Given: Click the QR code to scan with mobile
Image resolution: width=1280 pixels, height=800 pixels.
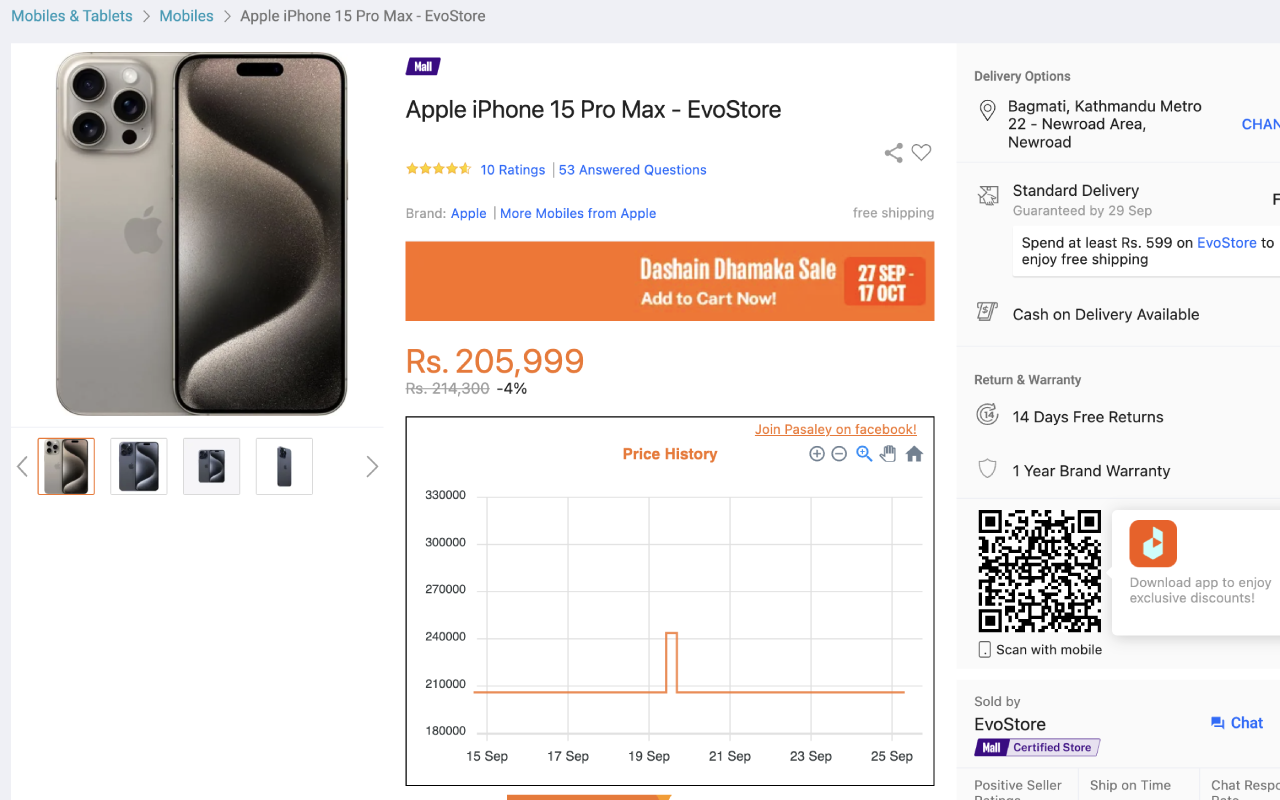Looking at the screenshot, I should [1040, 570].
